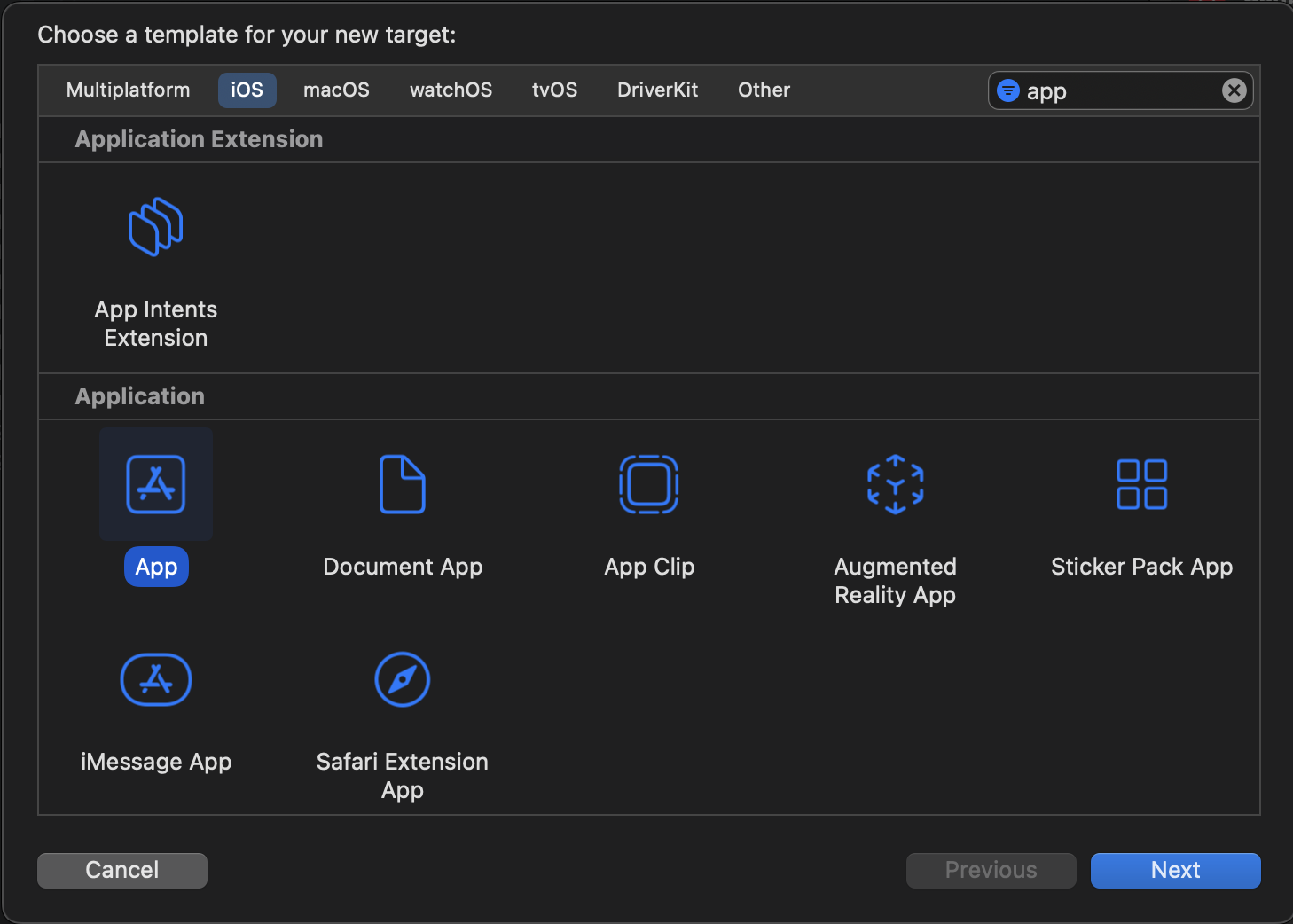Click the 'Application' section header
The width and height of the screenshot is (1293, 924).
pos(140,396)
